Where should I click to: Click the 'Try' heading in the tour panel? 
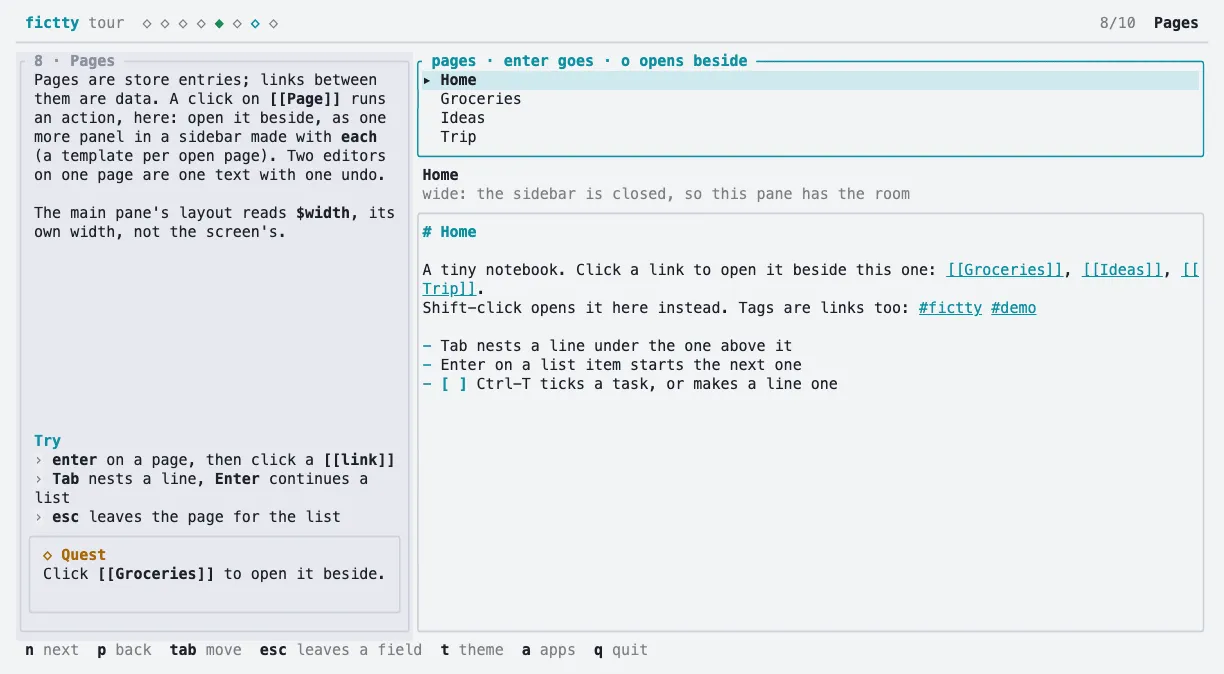(x=47, y=441)
